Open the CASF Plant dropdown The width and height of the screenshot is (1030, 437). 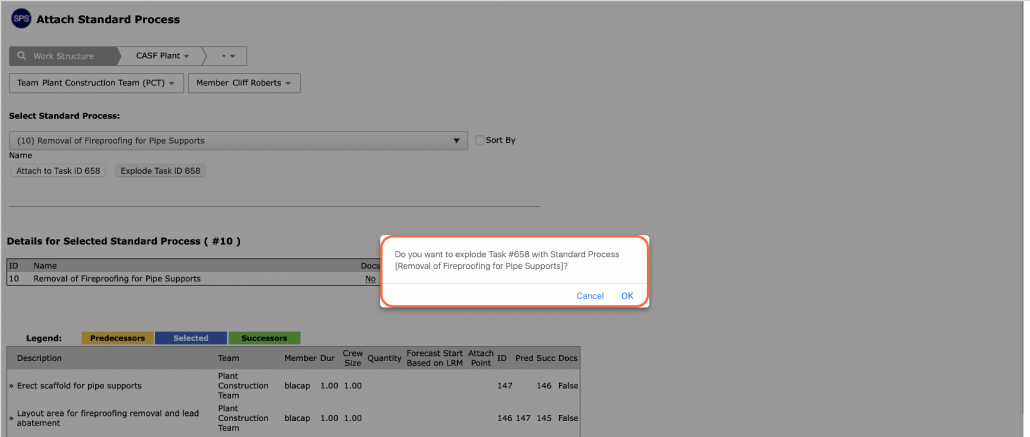point(162,56)
